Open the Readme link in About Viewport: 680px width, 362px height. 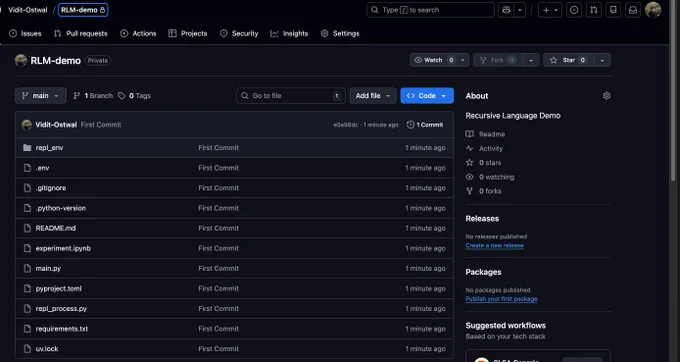coord(485,134)
